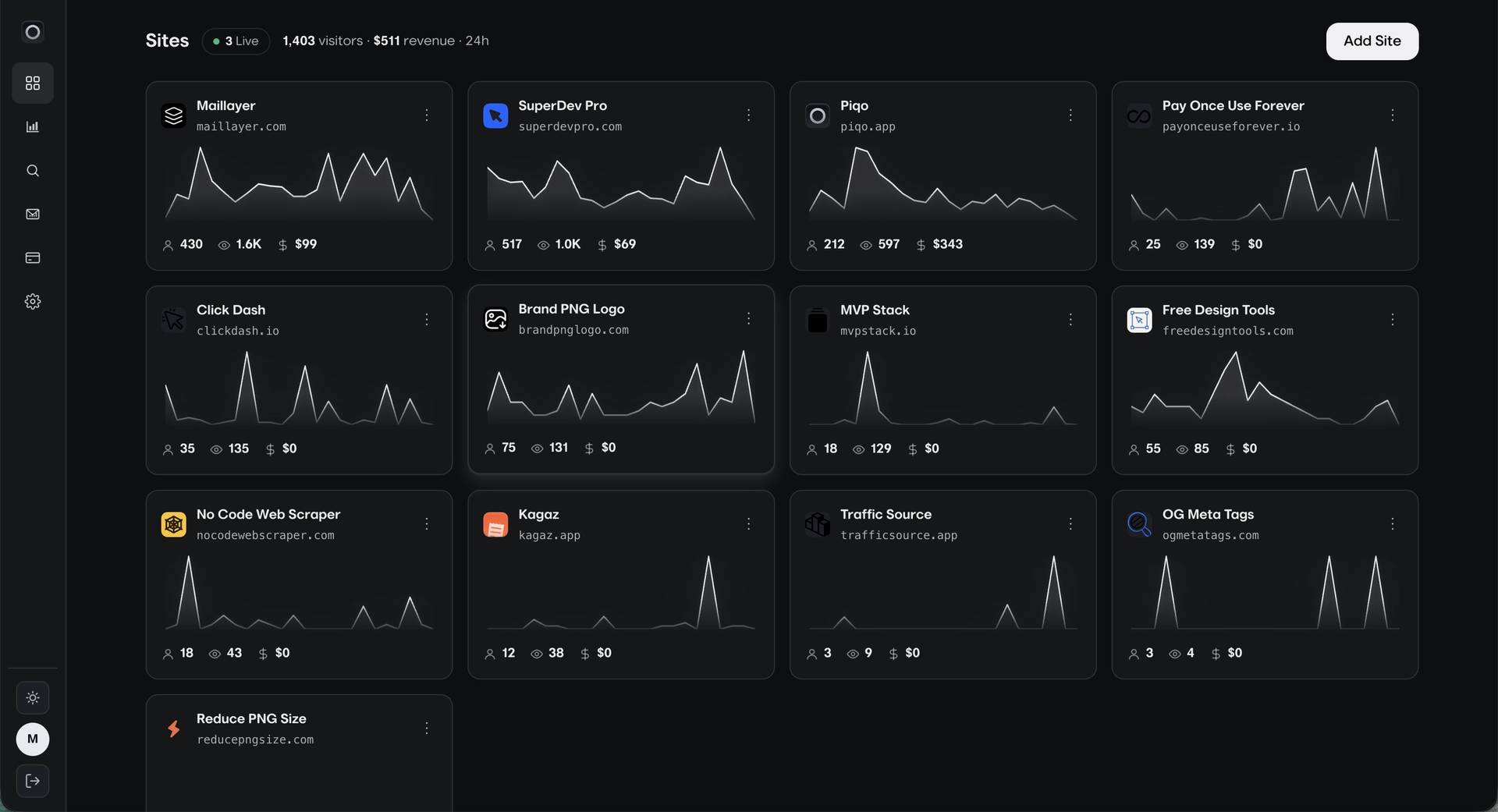The image size is (1498, 812).
Task: Click the MVP Stack black logo
Action: 818,320
